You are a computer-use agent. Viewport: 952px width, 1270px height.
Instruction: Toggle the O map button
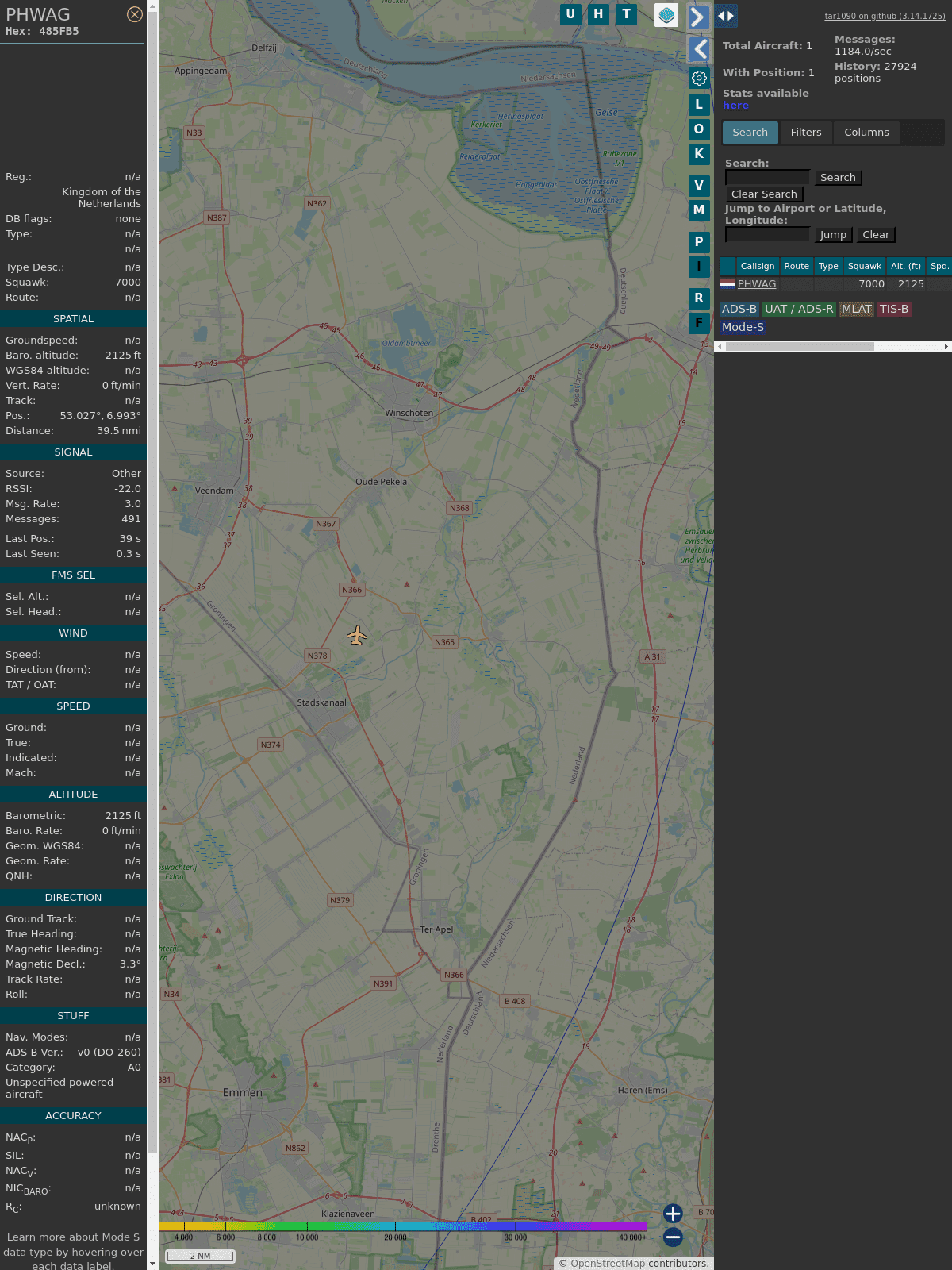click(699, 129)
